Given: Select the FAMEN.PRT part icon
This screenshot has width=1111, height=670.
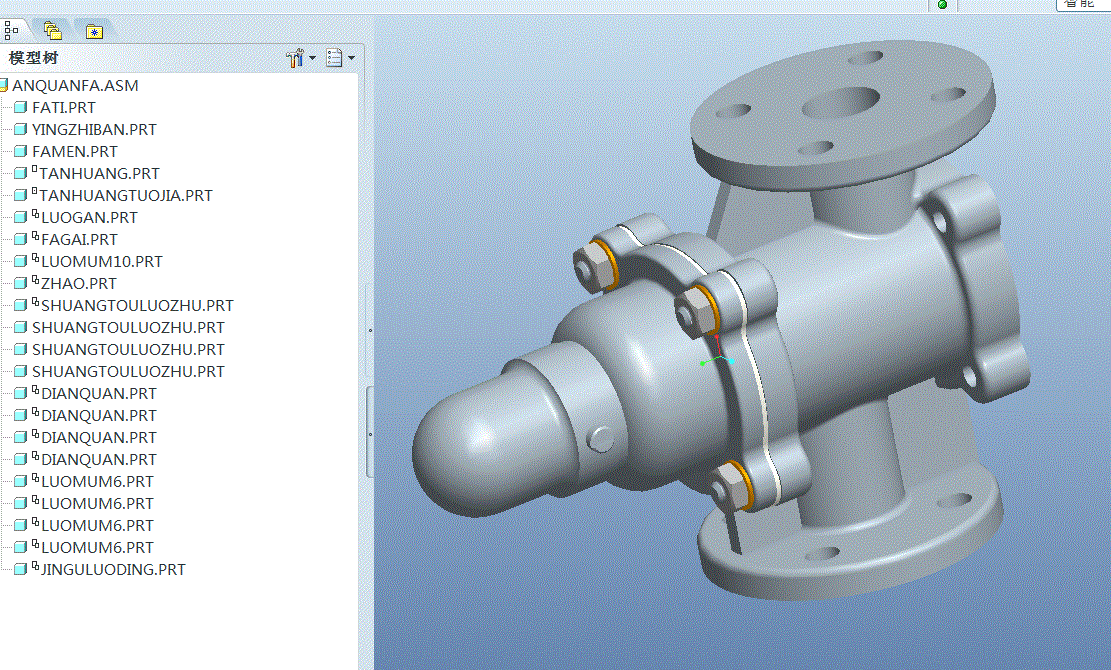Looking at the screenshot, I should [x=20, y=151].
